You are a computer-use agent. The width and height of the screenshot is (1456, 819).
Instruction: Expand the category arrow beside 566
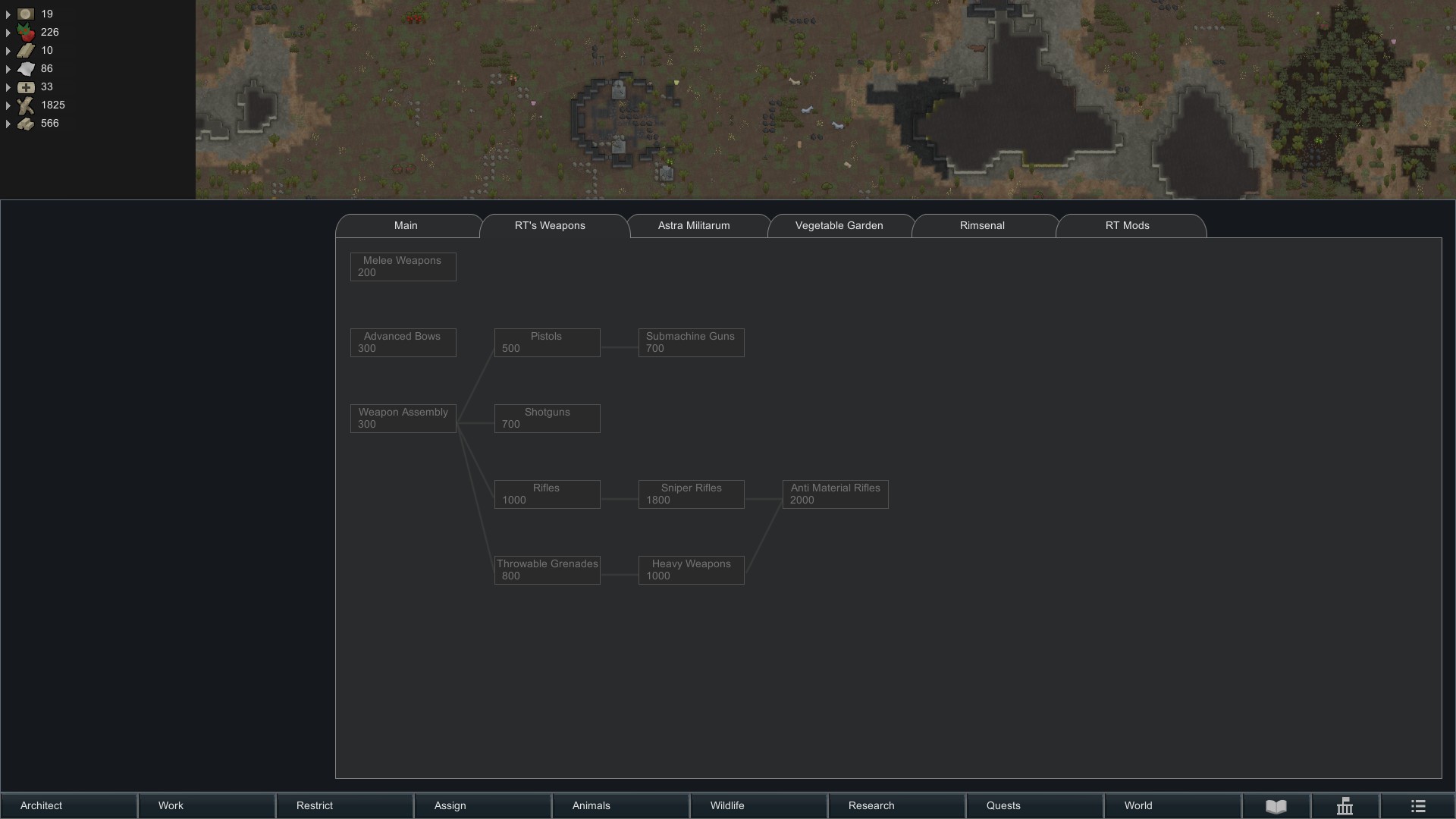point(8,124)
